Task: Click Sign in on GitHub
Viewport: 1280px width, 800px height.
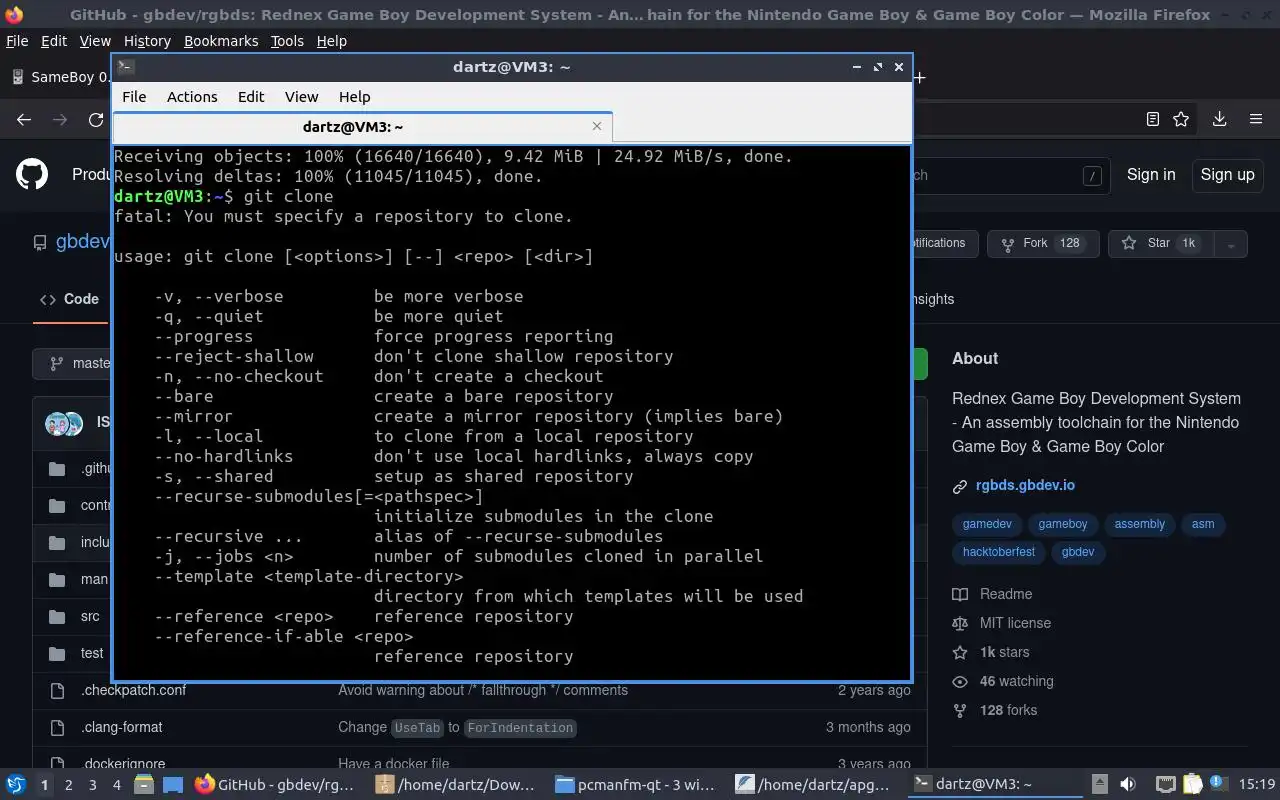Action: [1151, 174]
